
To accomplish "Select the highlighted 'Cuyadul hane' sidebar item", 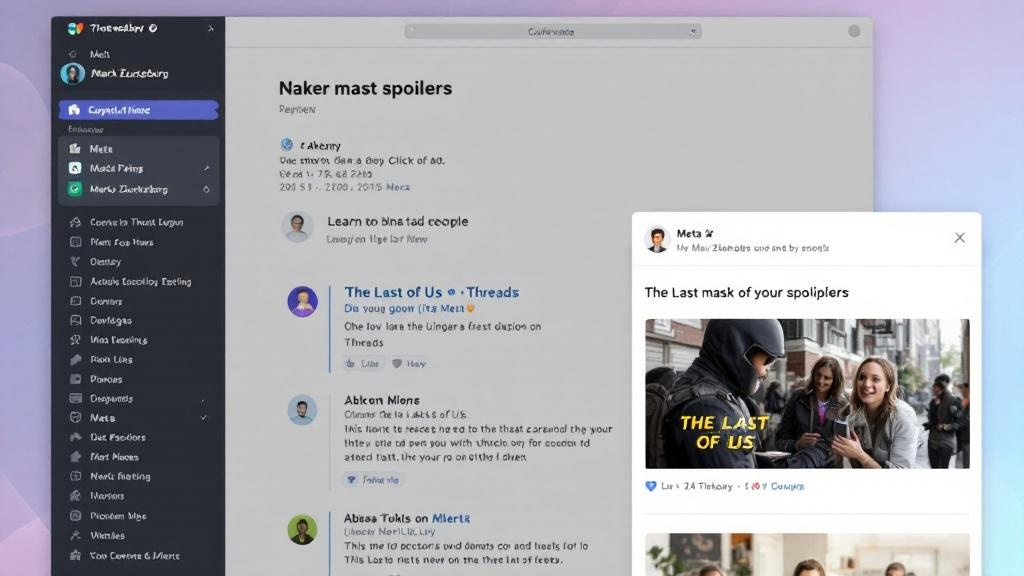I will [x=138, y=110].
